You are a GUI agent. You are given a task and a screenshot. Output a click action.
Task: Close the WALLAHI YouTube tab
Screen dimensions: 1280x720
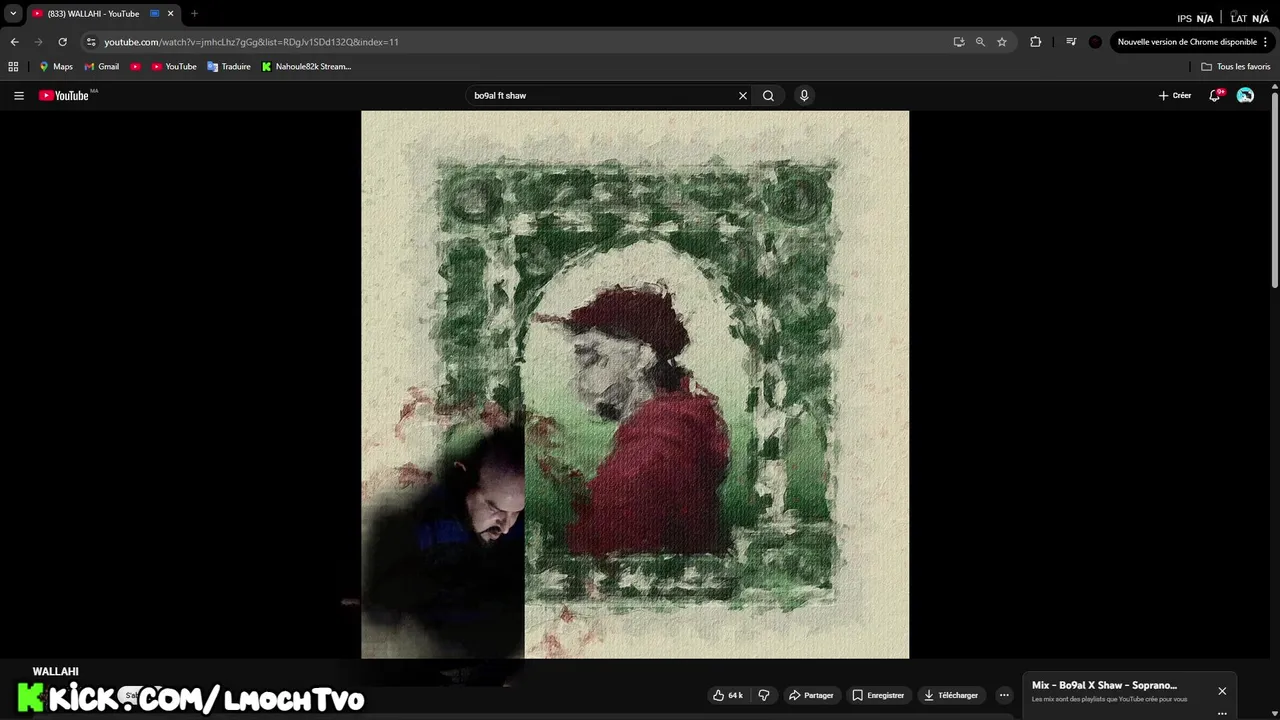(x=170, y=14)
